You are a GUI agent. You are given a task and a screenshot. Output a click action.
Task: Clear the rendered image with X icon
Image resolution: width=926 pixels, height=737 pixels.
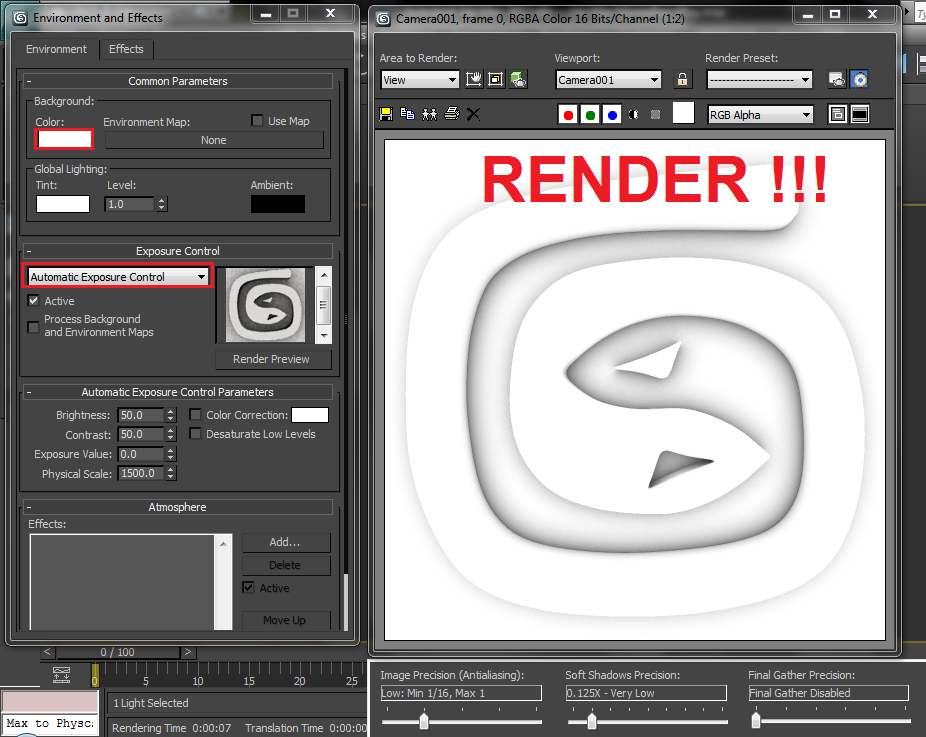[x=473, y=114]
